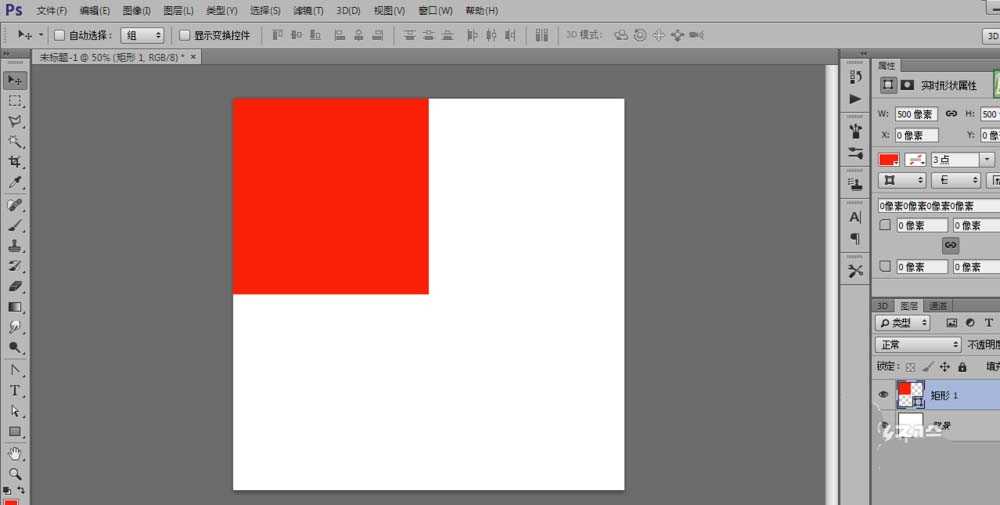This screenshot has width=1000, height=505.
Task: Select the Crop tool
Action: coord(15,162)
